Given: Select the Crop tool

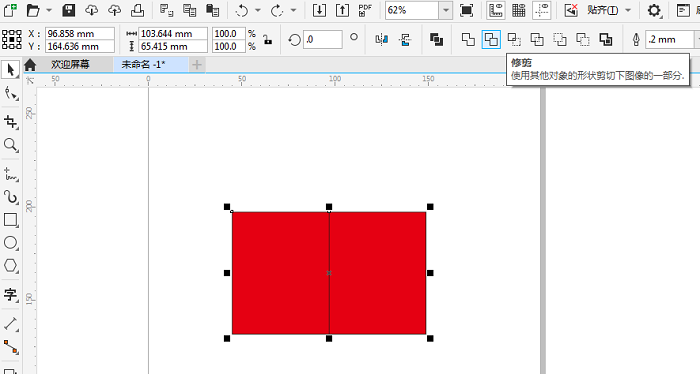Looking at the screenshot, I should pos(10,121).
